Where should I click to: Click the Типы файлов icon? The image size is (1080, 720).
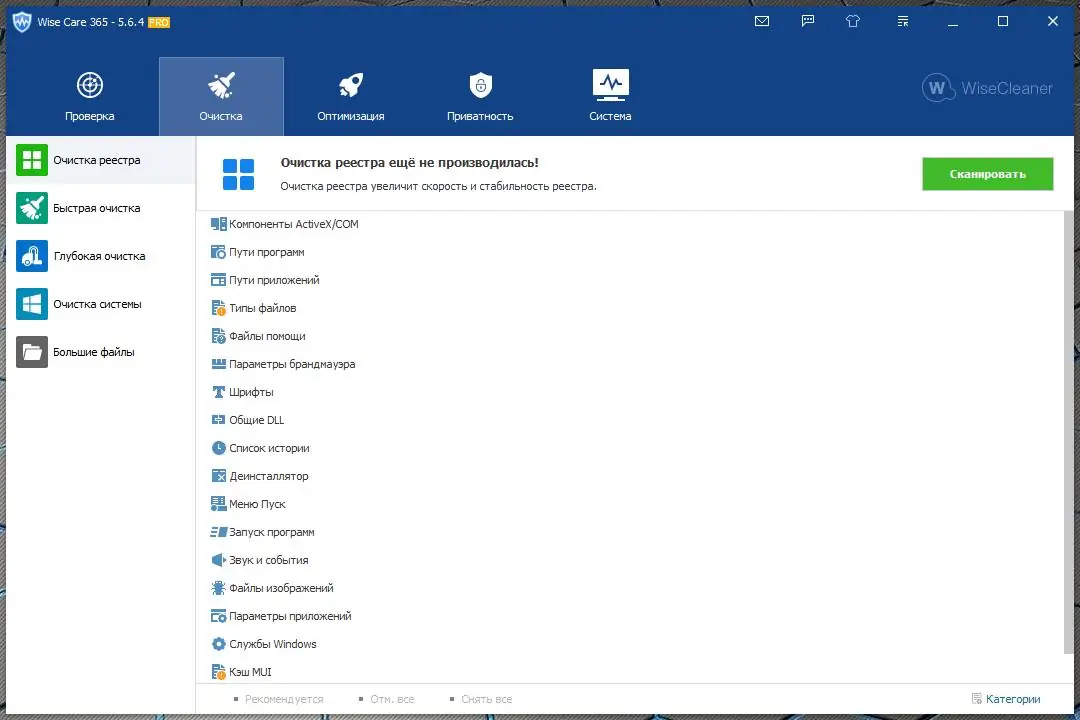(x=218, y=308)
